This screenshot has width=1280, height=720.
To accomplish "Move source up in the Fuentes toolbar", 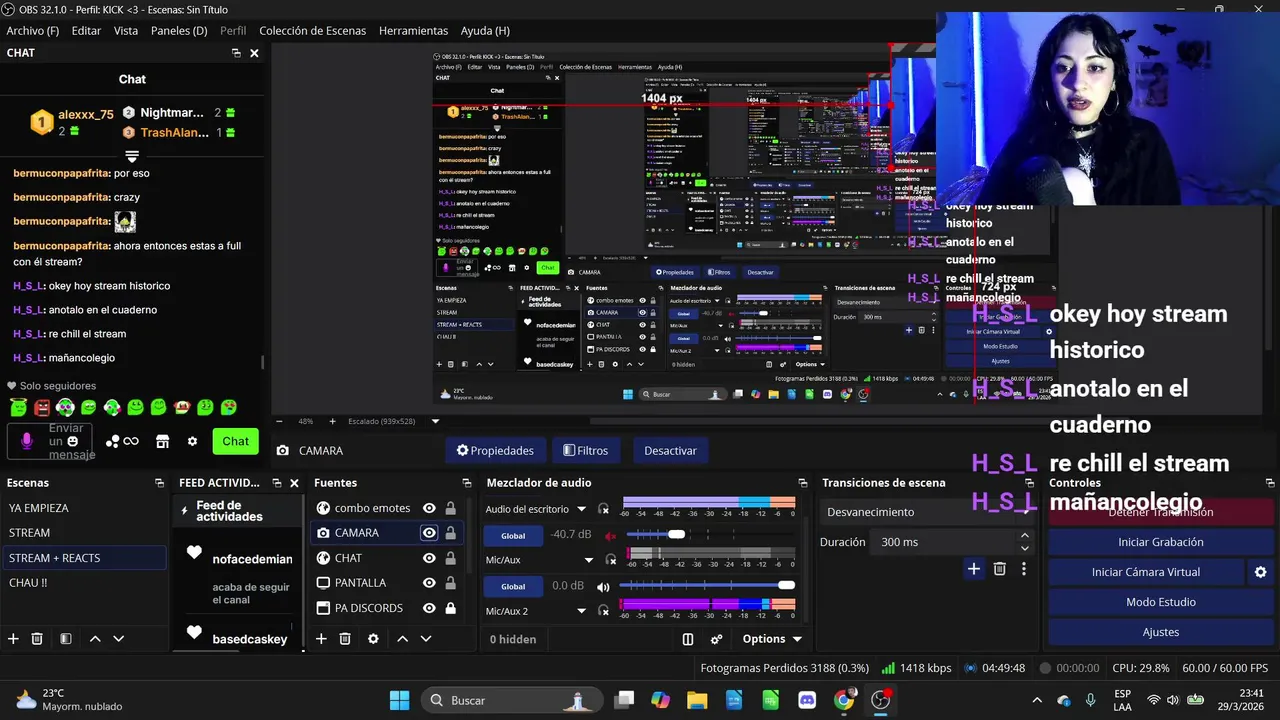I will tap(402, 638).
